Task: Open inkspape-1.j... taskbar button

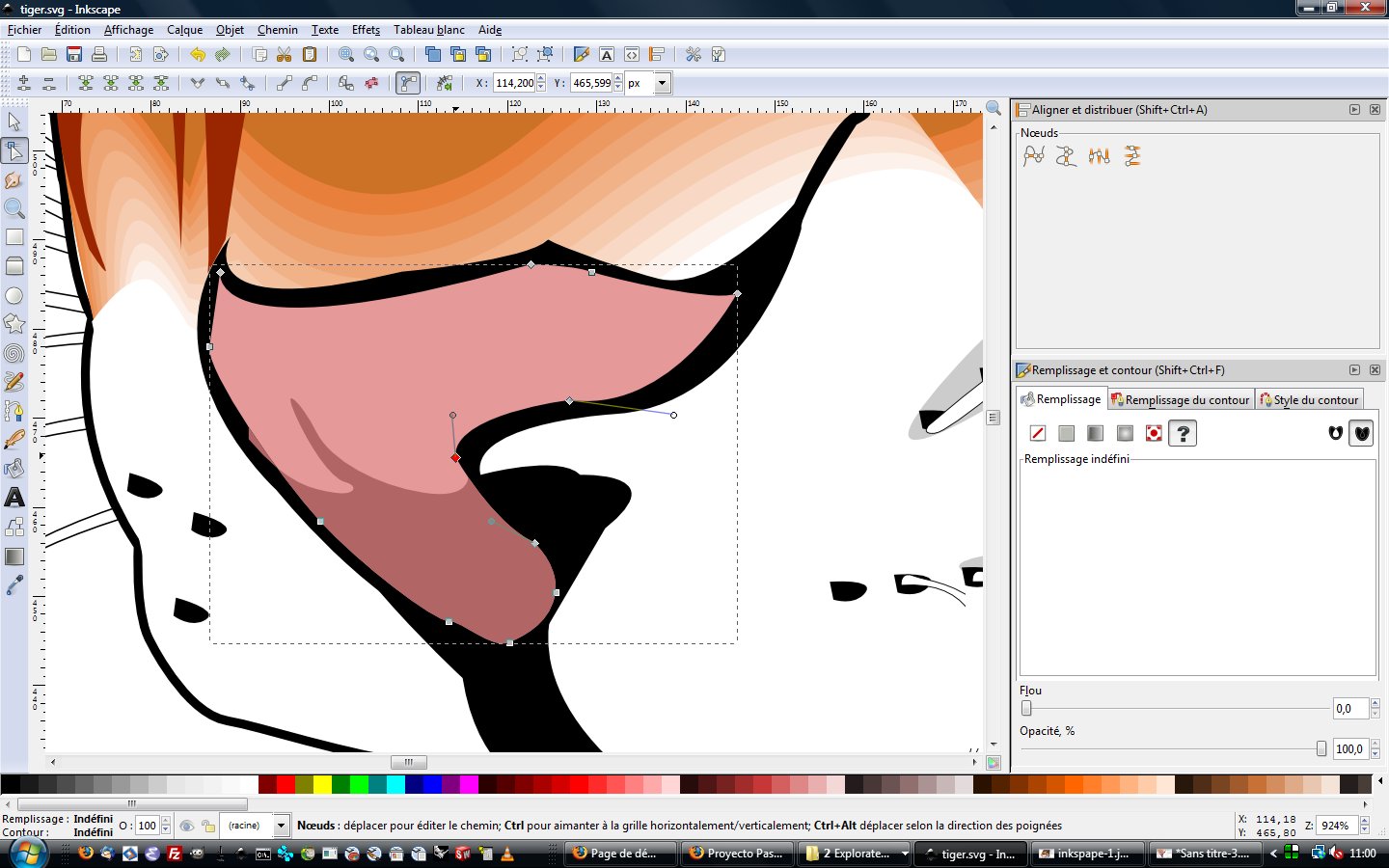Action: (1088, 854)
